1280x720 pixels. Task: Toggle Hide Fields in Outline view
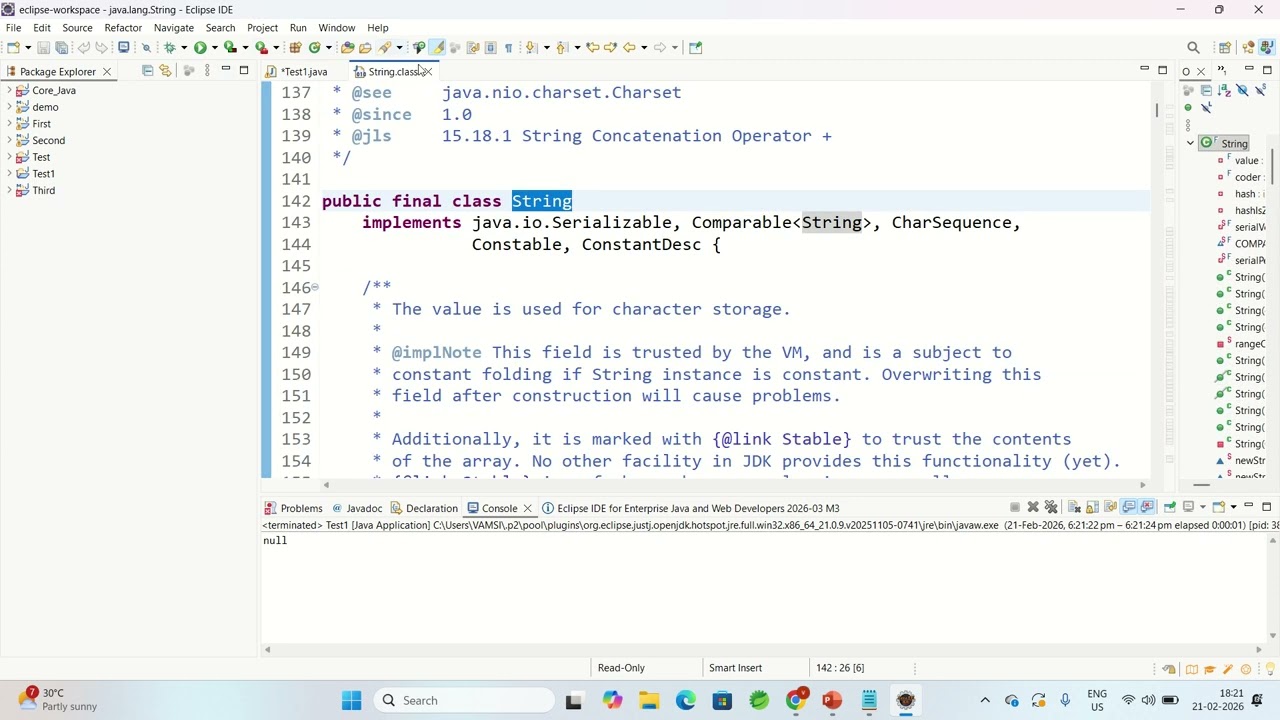click(1242, 89)
